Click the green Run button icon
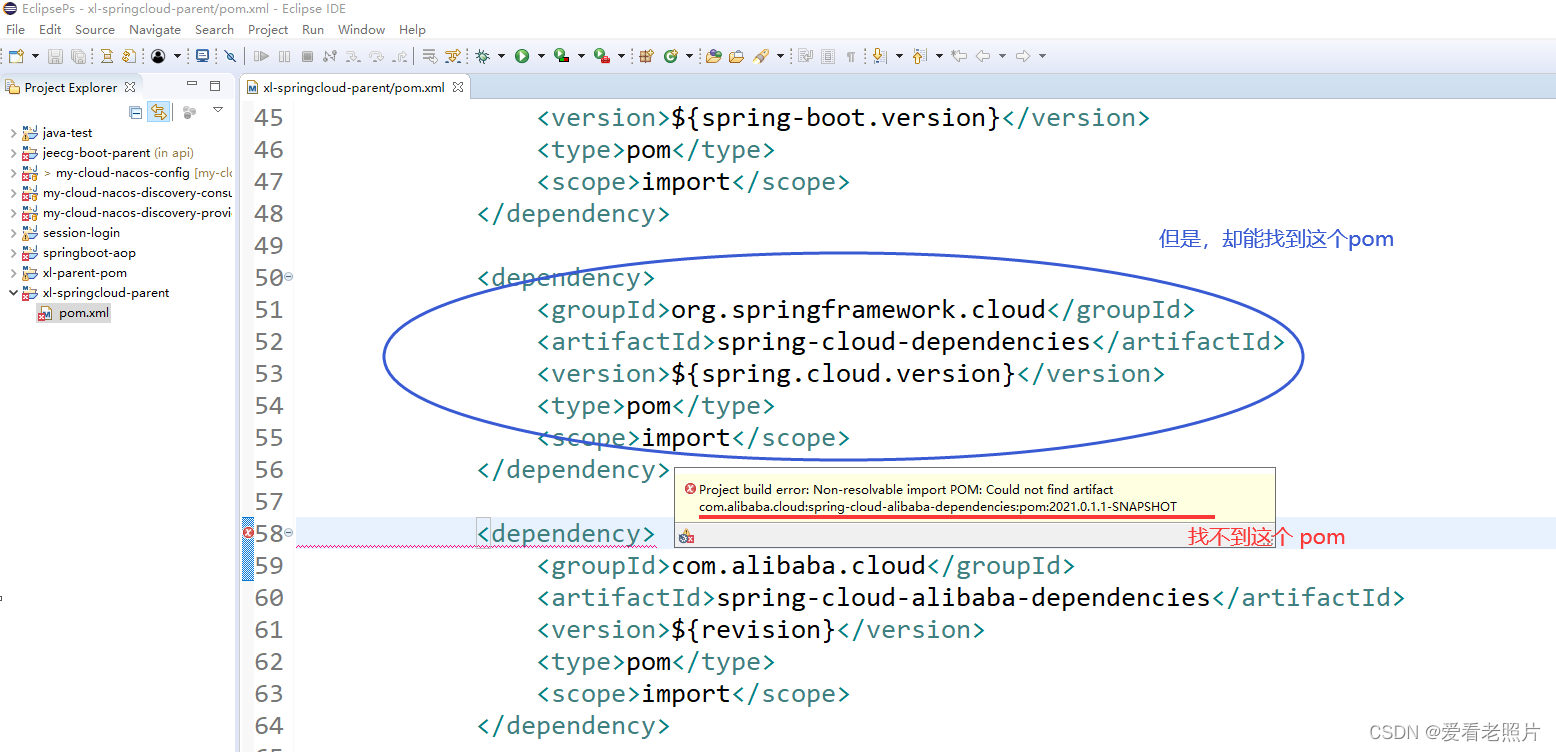The height and width of the screenshot is (752, 1556). point(522,56)
